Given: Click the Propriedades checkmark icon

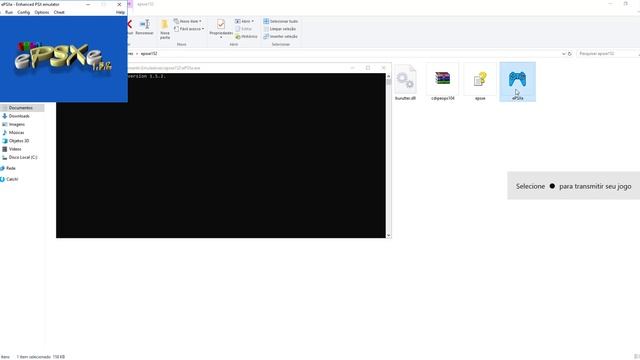Looking at the screenshot, I should coord(221,24).
